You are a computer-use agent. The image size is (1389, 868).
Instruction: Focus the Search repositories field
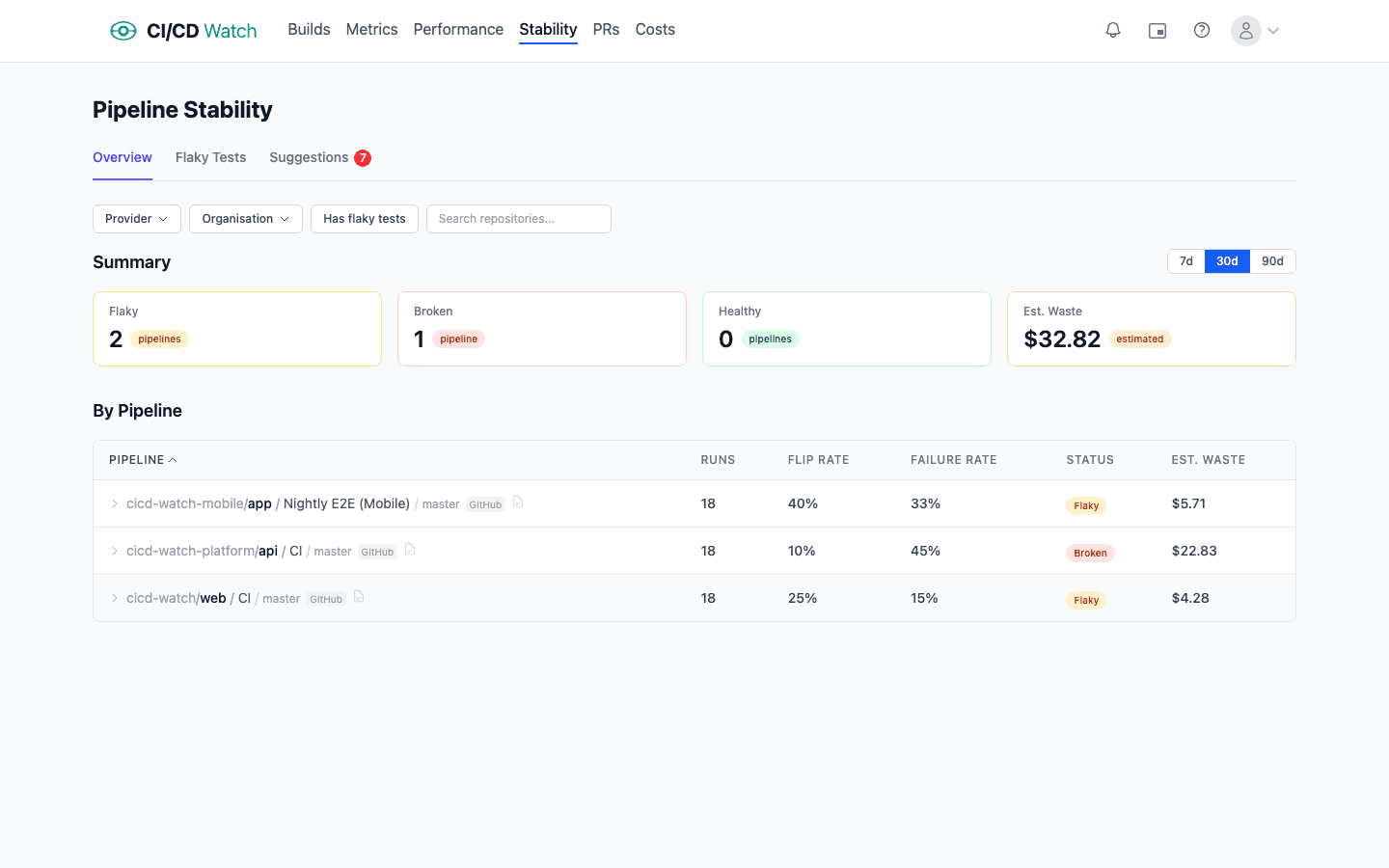(x=519, y=219)
